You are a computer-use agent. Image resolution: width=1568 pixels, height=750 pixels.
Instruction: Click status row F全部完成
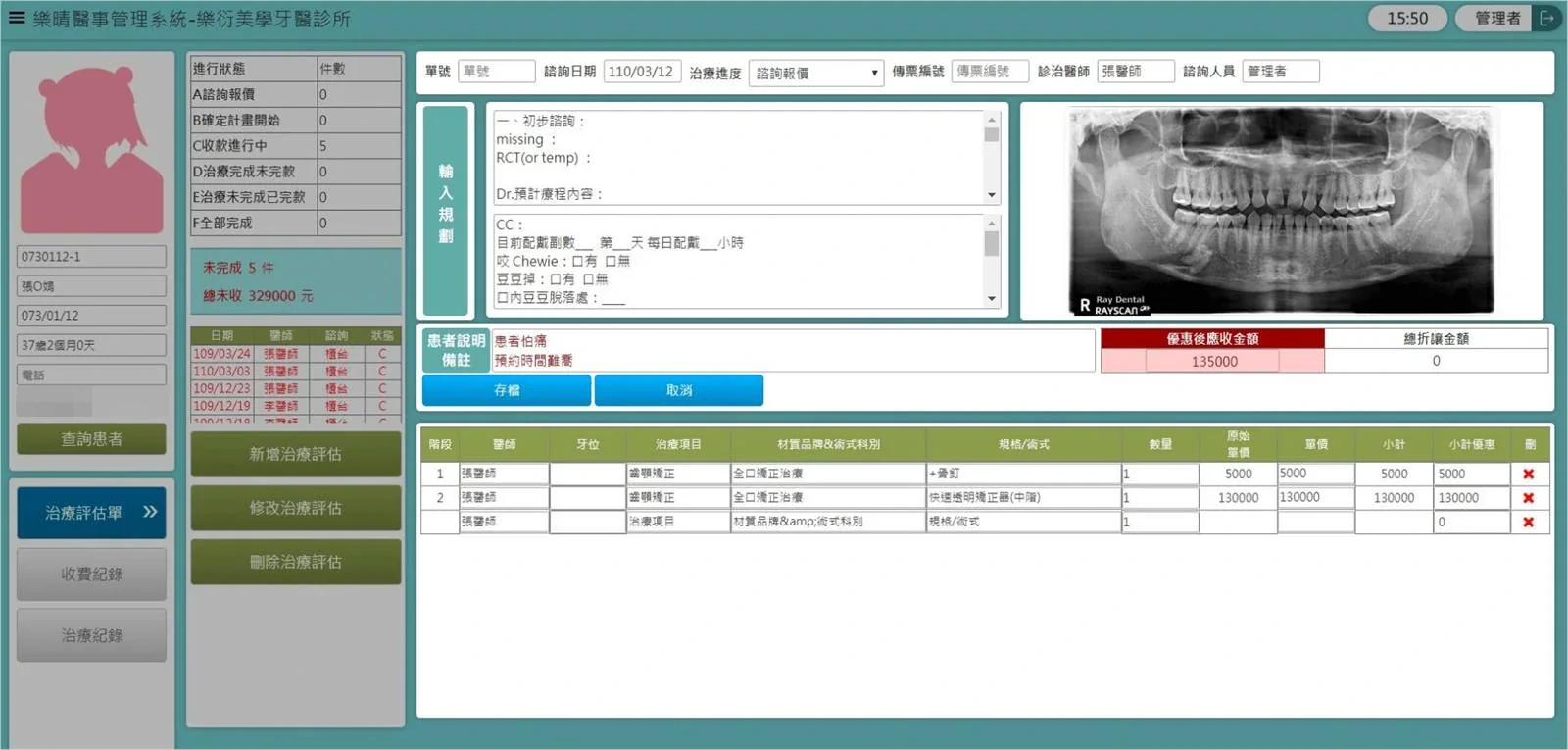tap(295, 223)
